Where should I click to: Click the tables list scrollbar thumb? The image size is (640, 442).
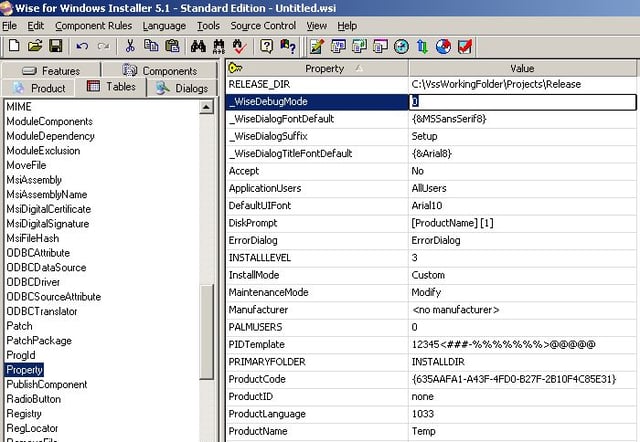pyautogui.click(x=207, y=332)
